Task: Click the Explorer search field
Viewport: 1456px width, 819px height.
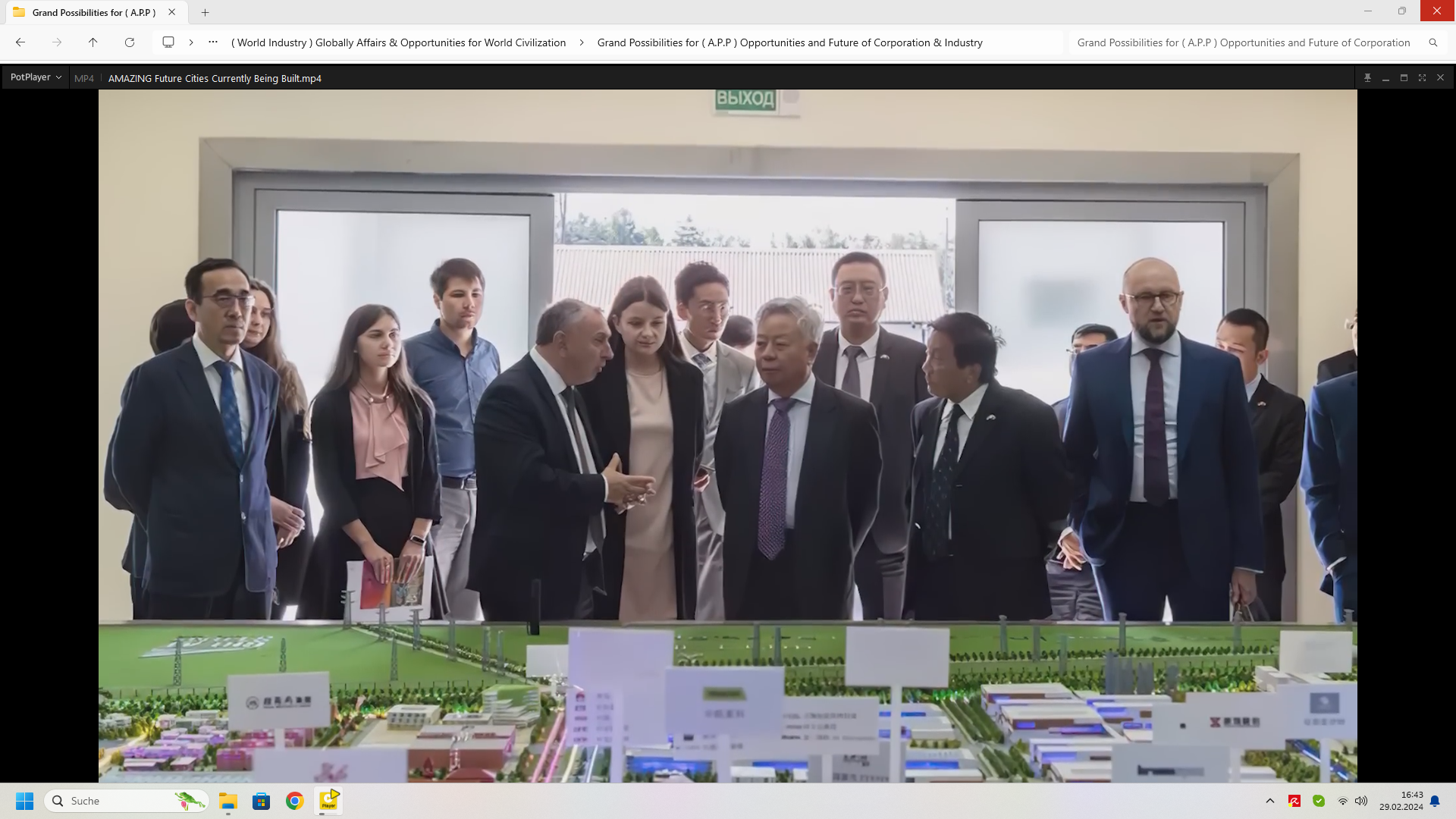Action: [x=1244, y=42]
